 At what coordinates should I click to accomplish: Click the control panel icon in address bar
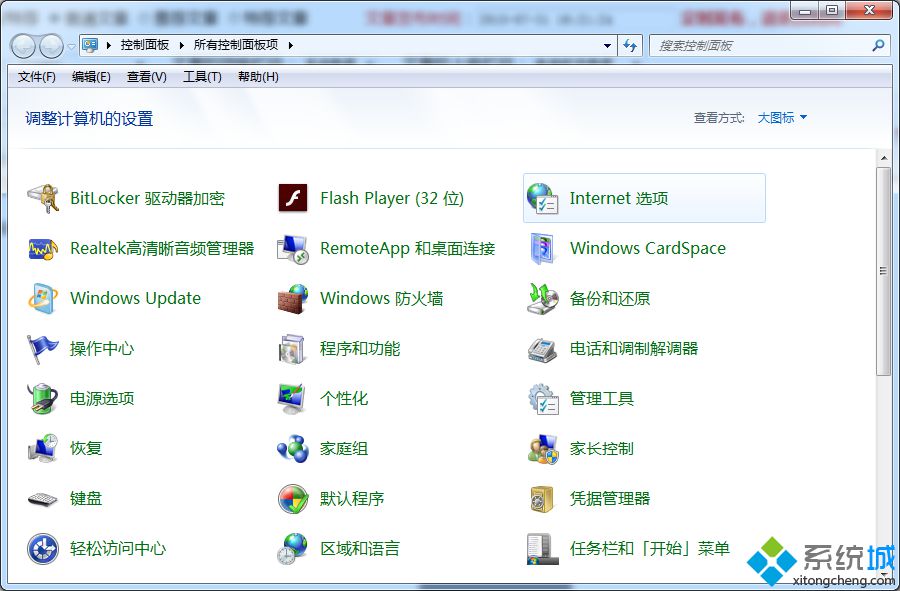[90, 45]
